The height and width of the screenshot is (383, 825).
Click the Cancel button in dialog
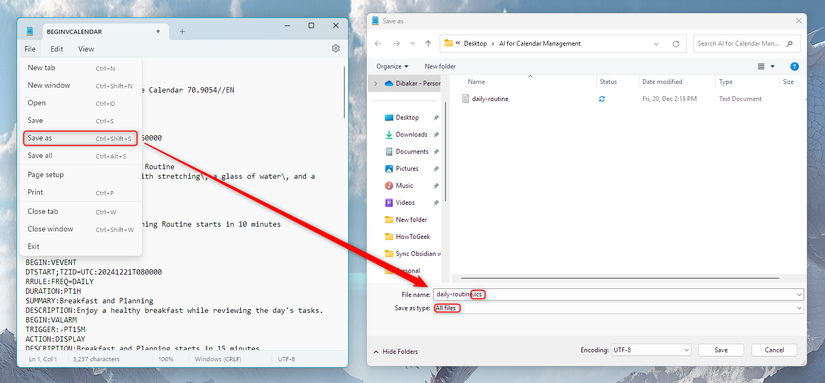[774, 350]
